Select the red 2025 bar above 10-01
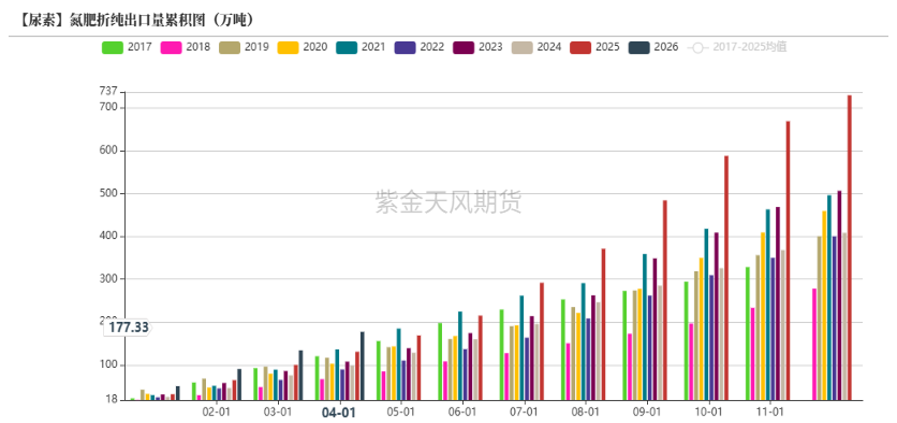897x423 pixels. point(727,278)
